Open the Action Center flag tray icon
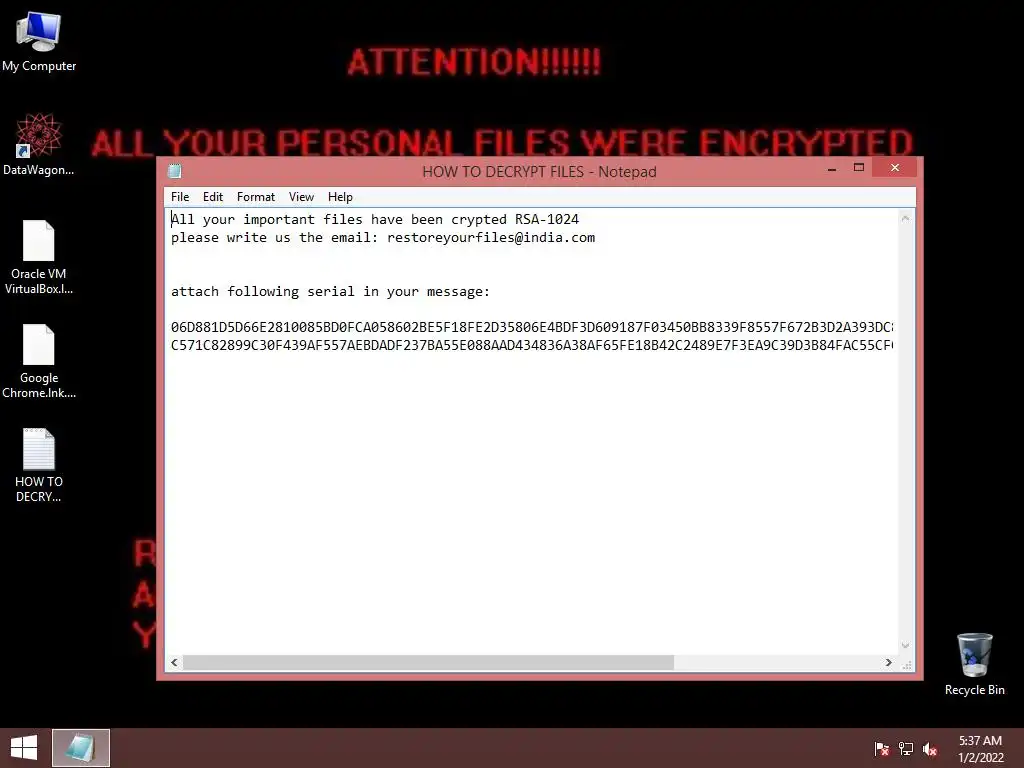Screen dimensions: 1024x768 881,749
